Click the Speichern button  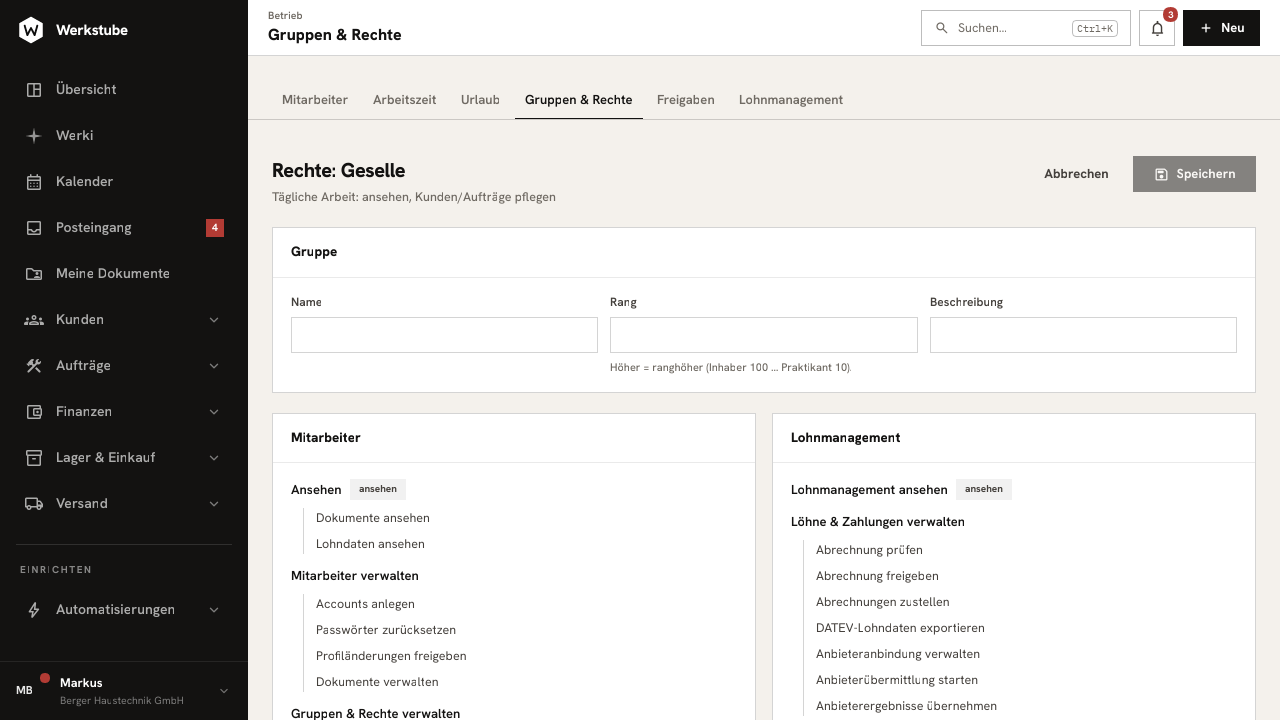(x=1194, y=174)
